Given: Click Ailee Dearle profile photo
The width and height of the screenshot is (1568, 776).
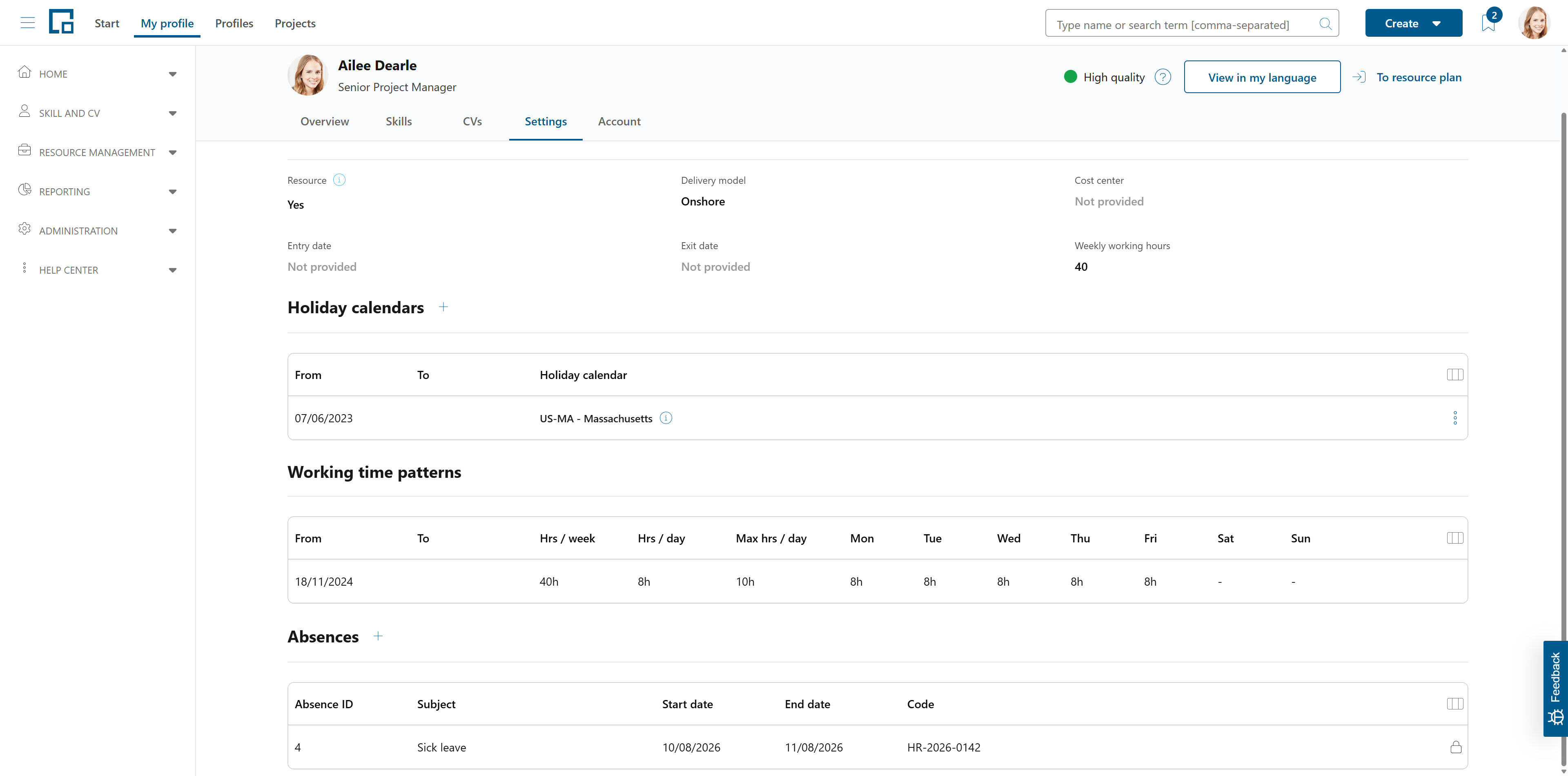Looking at the screenshot, I should point(307,75).
